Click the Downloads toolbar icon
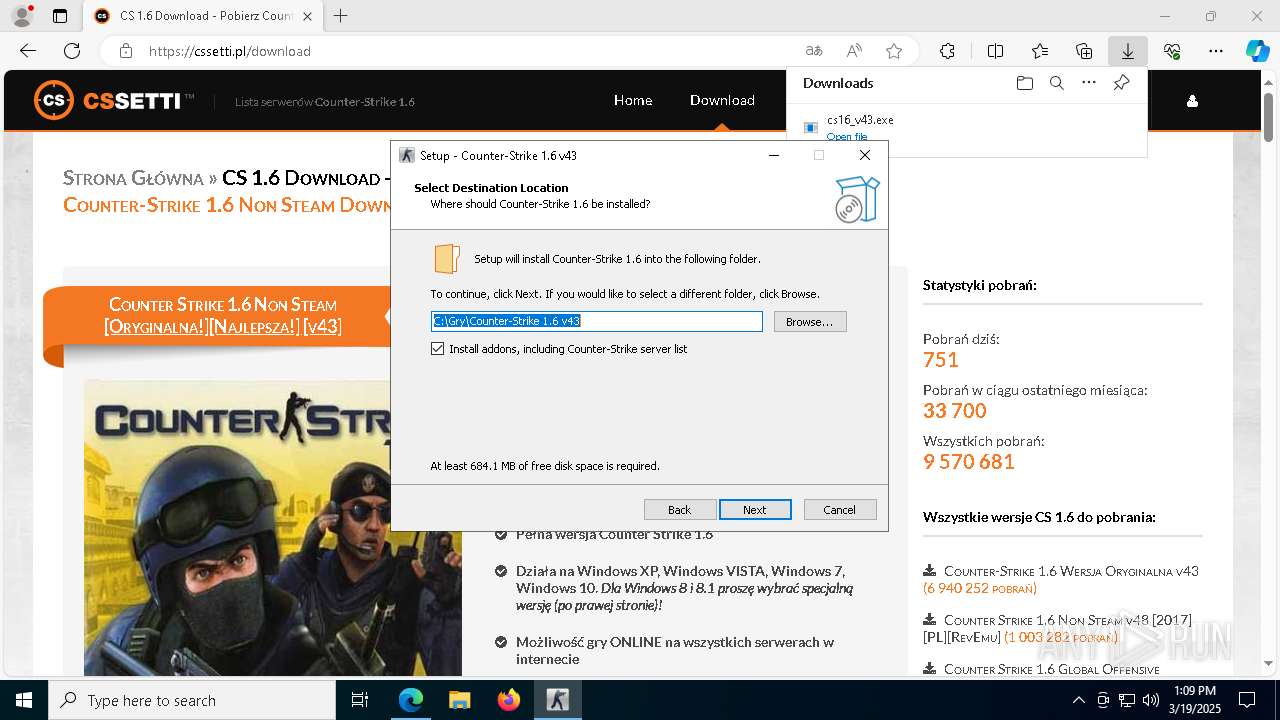Image resolution: width=1280 pixels, height=720 pixels. (x=1128, y=51)
